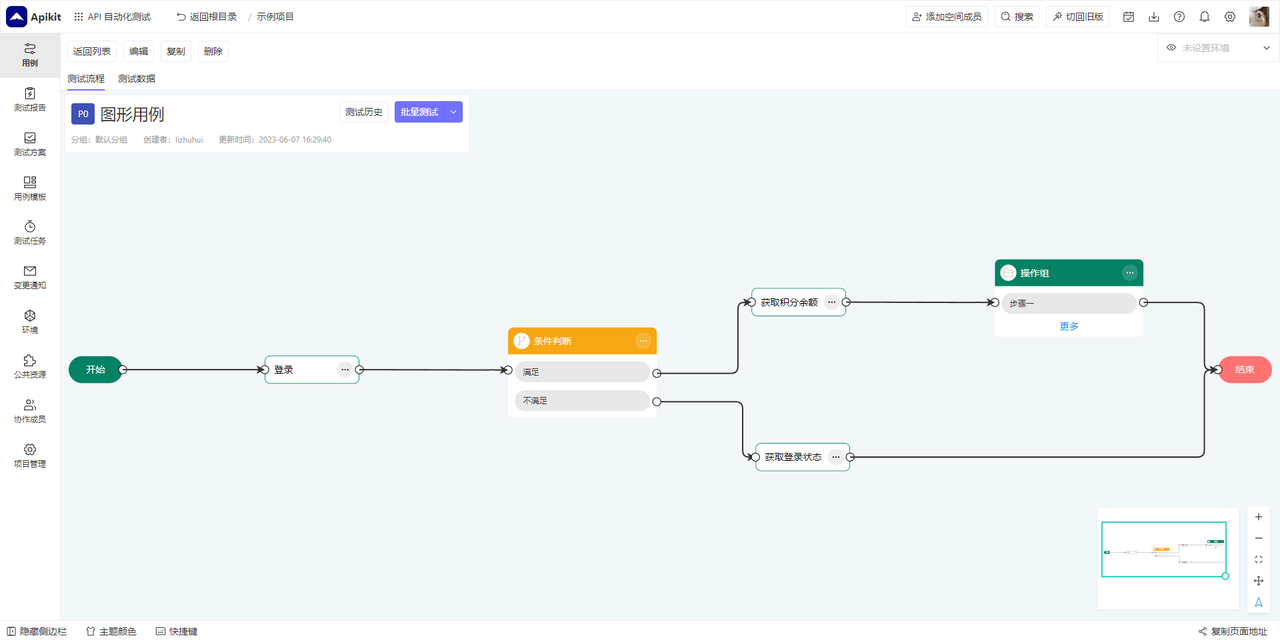Click the fit-to-screen canvas icon
Screen dimensions: 1280x640
pos(1258,560)
